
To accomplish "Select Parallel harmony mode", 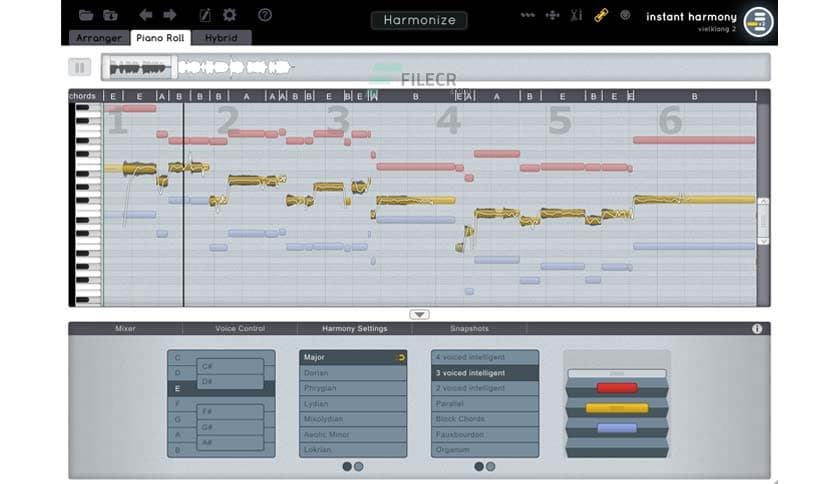I will click(485, 404).
